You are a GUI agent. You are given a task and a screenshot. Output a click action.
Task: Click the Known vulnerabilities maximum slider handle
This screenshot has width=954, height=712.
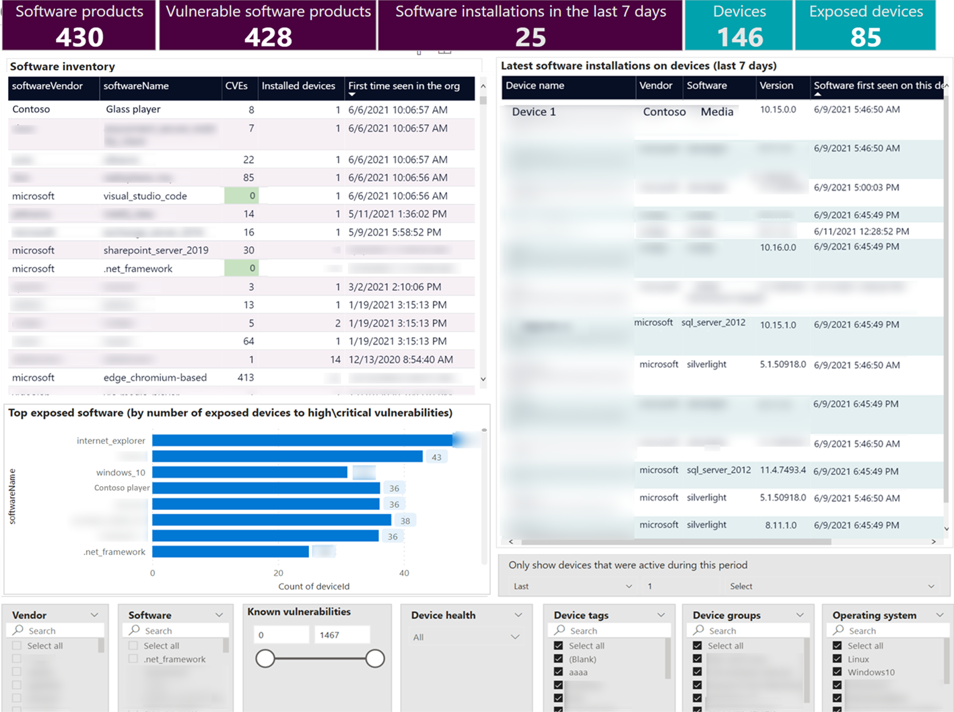click(x=375, y=658)
